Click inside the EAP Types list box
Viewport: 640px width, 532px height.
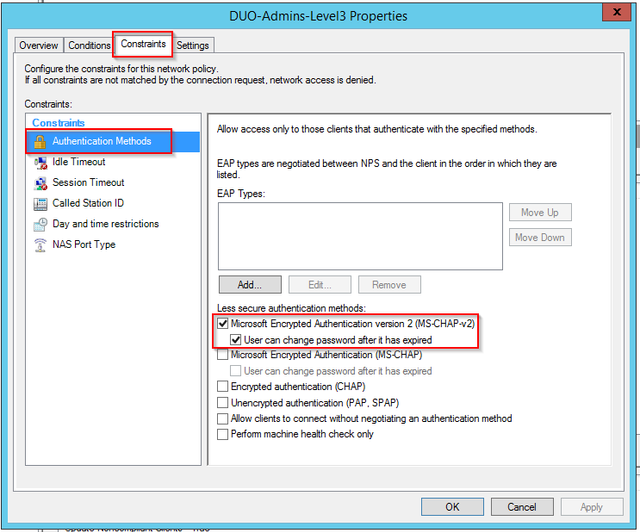pos(360,236)
